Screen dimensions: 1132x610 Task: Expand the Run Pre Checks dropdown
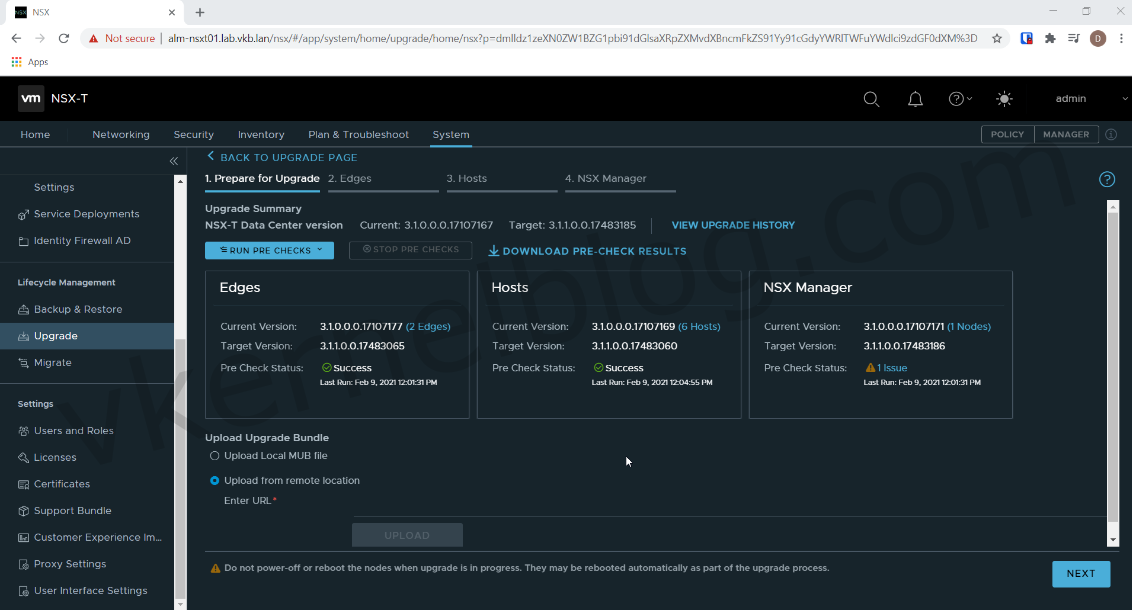coord(269,251)
